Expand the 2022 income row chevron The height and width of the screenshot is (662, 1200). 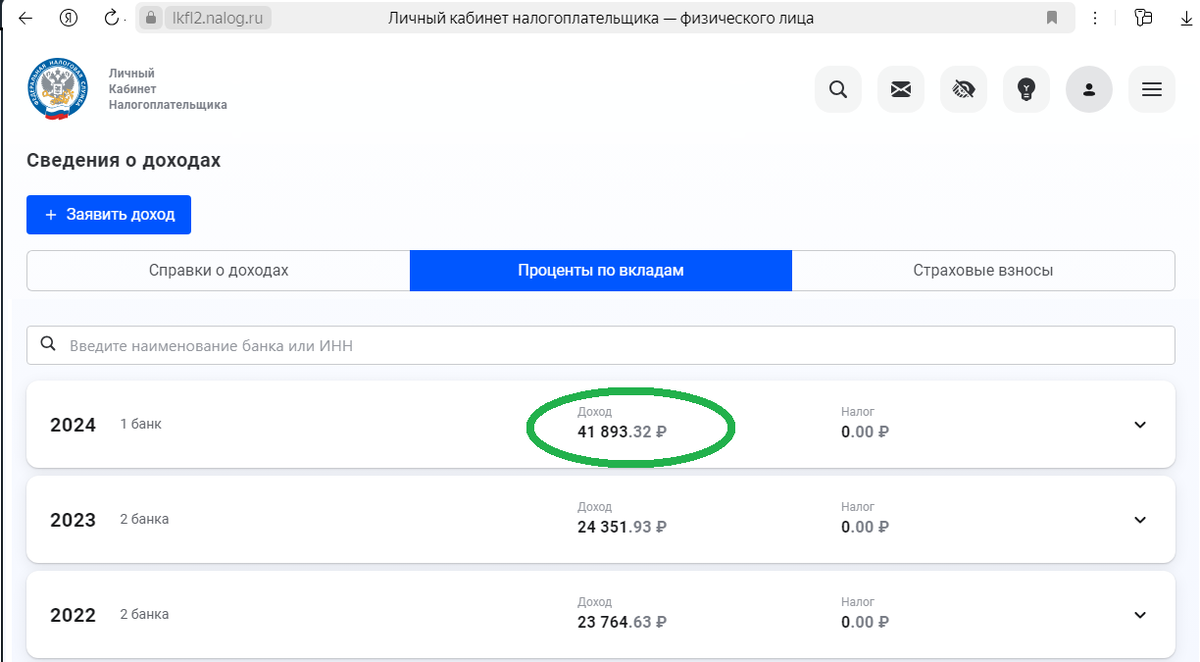(1139, 615)
